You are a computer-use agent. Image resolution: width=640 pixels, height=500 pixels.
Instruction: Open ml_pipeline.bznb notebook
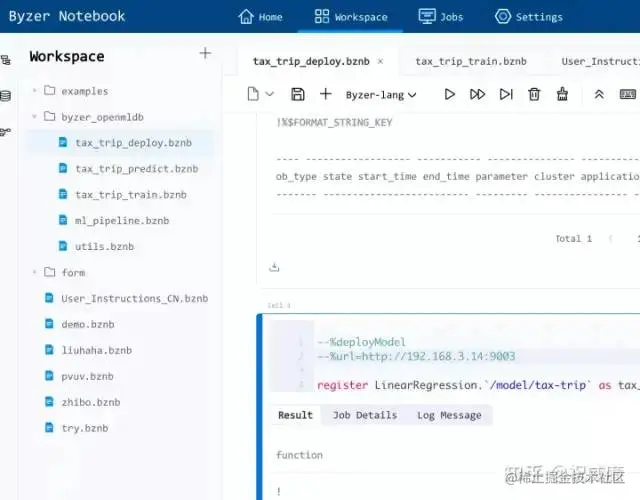122,221
